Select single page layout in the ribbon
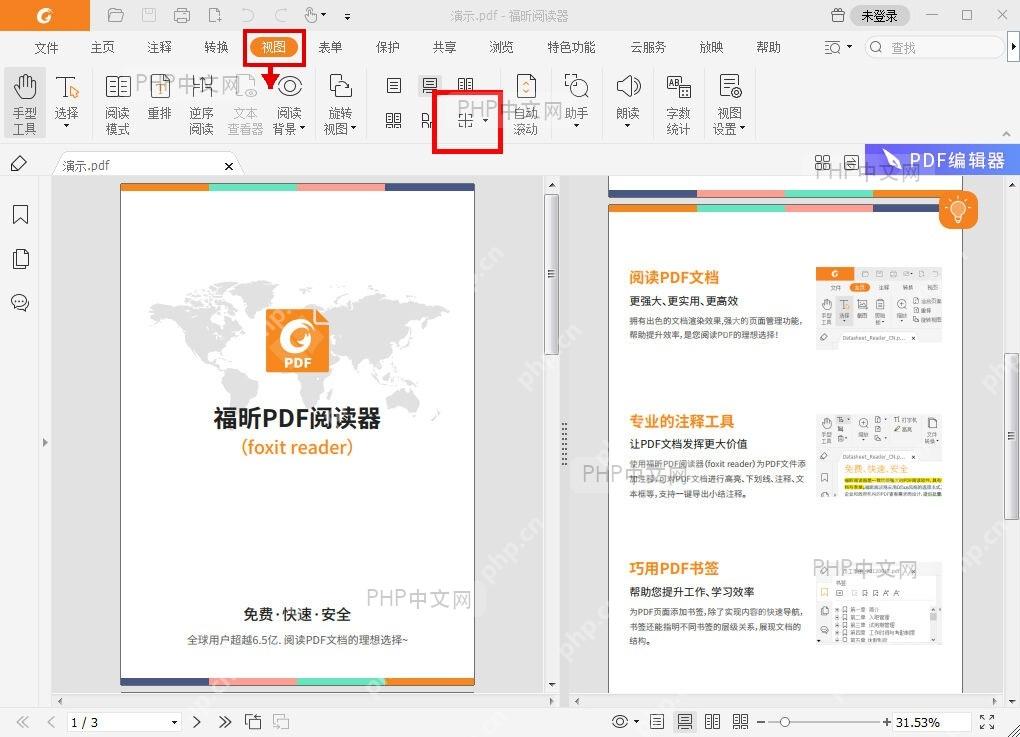This screenshot has height=737, width=1020. [x=394, y=85]
